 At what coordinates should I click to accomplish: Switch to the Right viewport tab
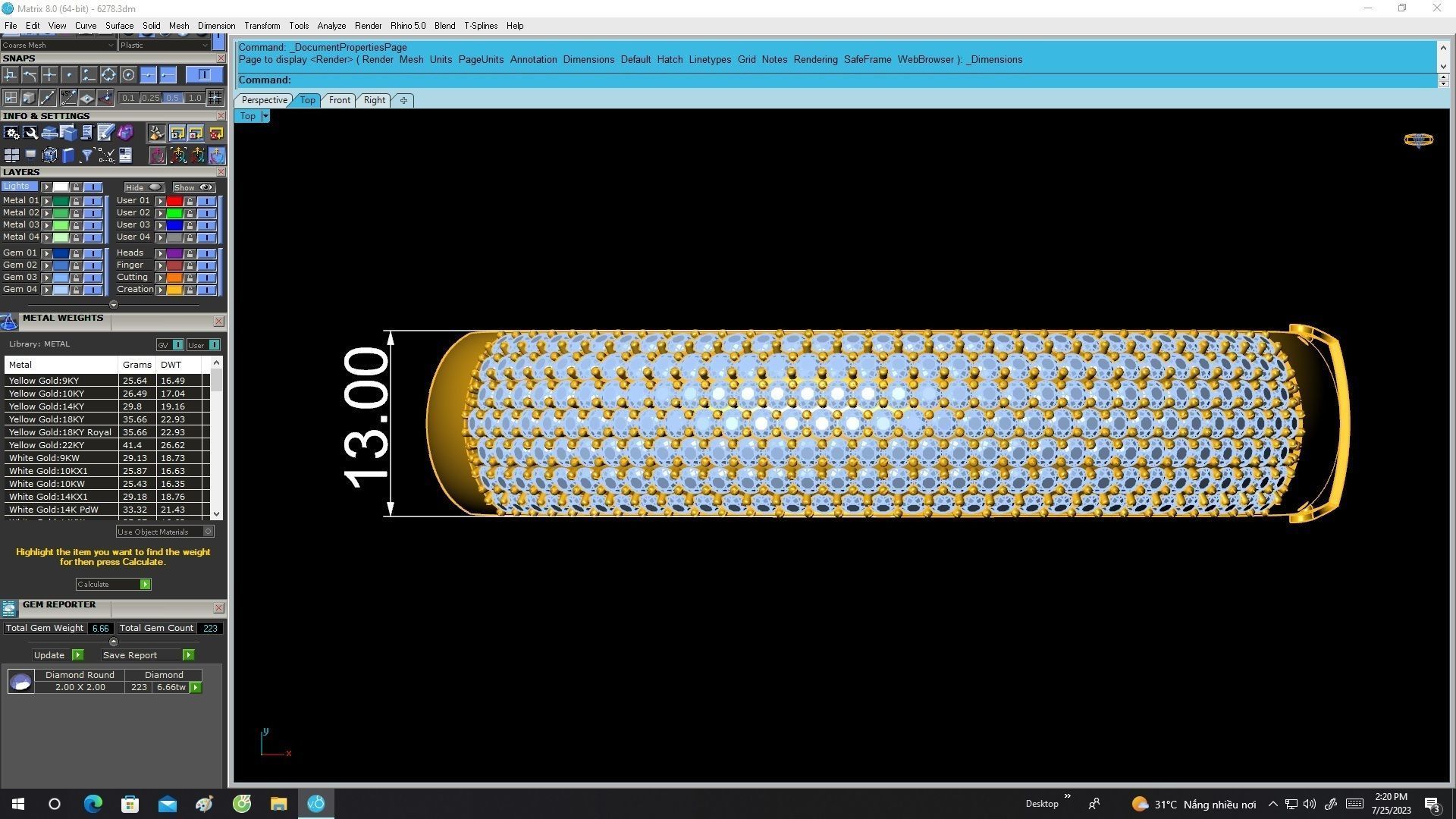[x=374, y=100]
